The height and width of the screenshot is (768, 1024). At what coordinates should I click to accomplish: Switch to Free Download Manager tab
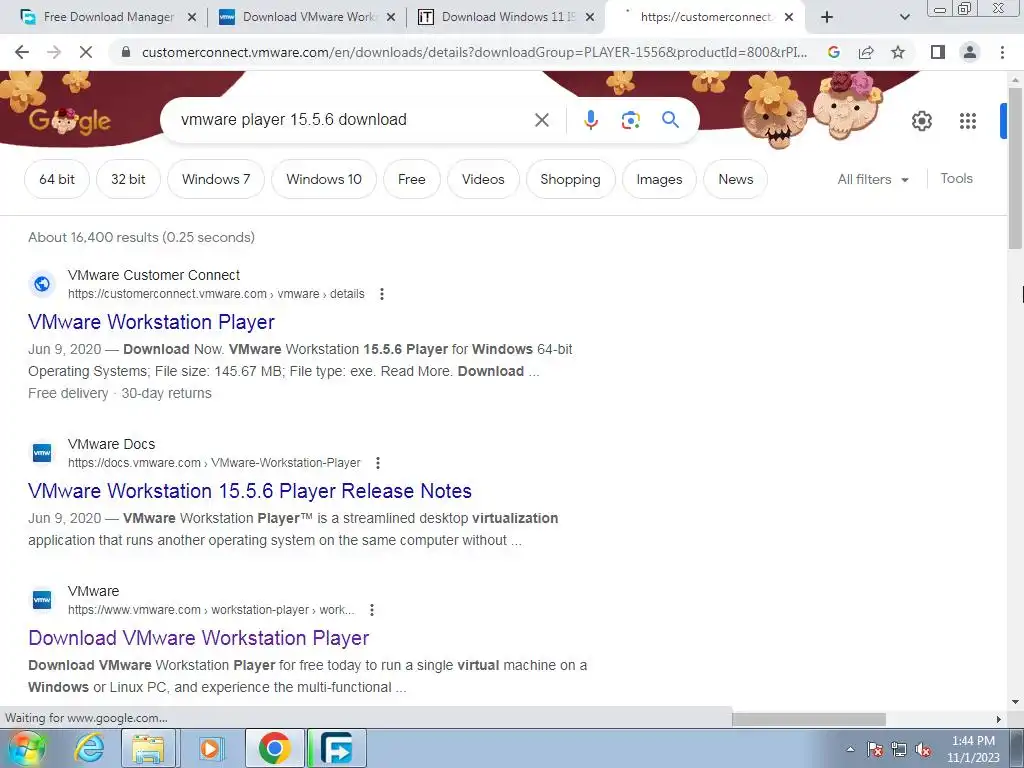click(x=97, y=17)
